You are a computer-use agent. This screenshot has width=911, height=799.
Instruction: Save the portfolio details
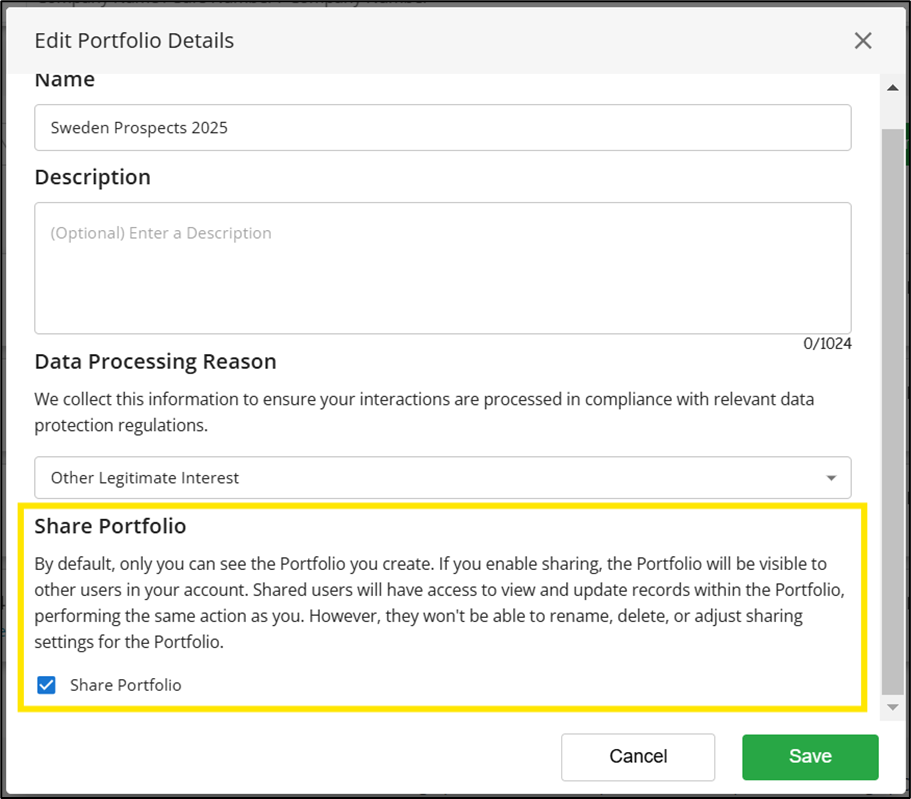click(x=810, y=757)
